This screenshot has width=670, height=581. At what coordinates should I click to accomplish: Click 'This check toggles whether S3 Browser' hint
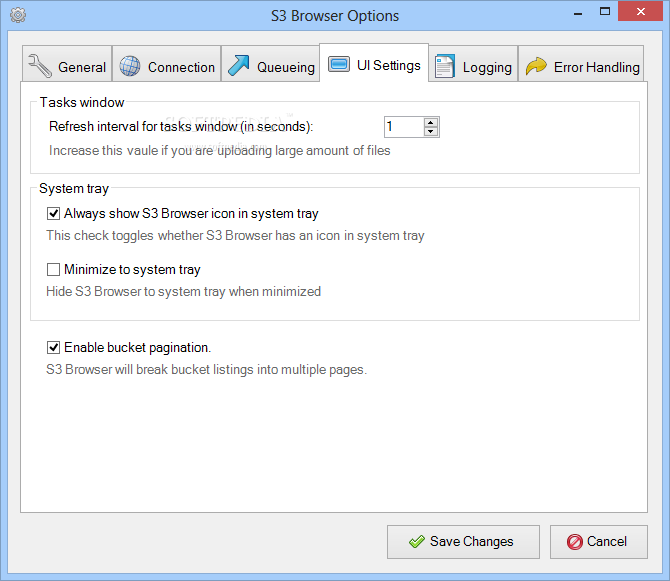pyautogui.click(x=235, y=236)
